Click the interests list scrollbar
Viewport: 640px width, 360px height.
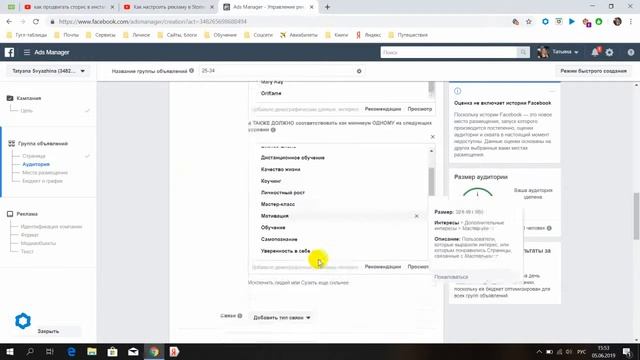point(431,182)
